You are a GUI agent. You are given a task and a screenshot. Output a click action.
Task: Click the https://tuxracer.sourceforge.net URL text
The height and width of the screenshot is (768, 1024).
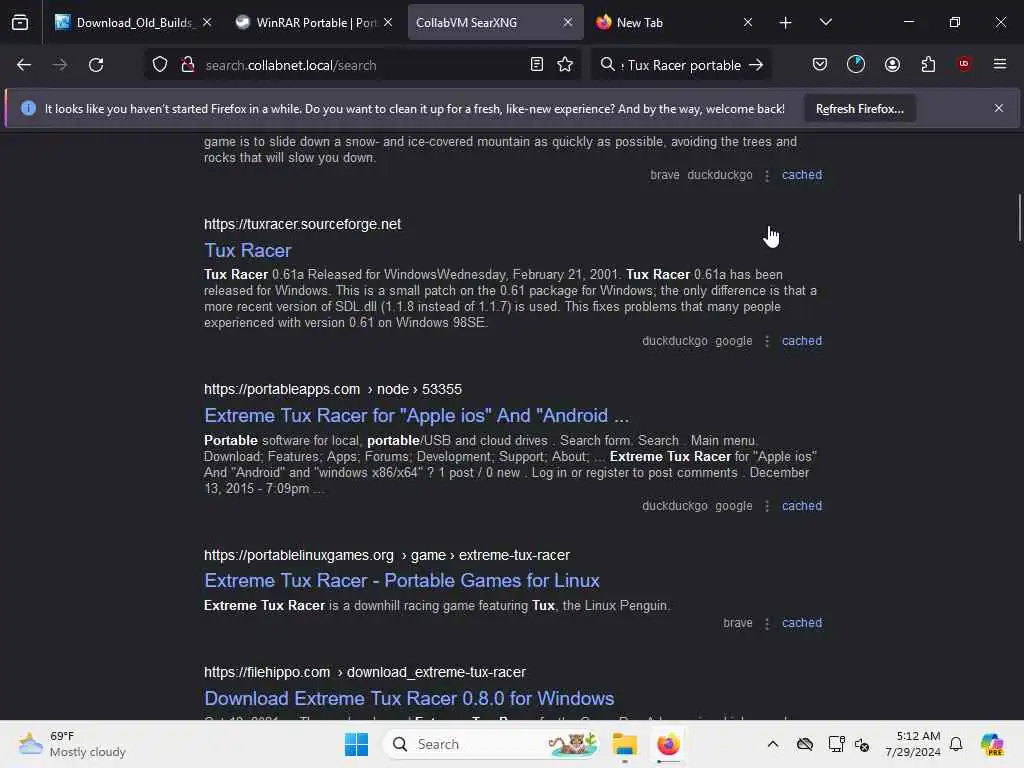click(302, 224)
